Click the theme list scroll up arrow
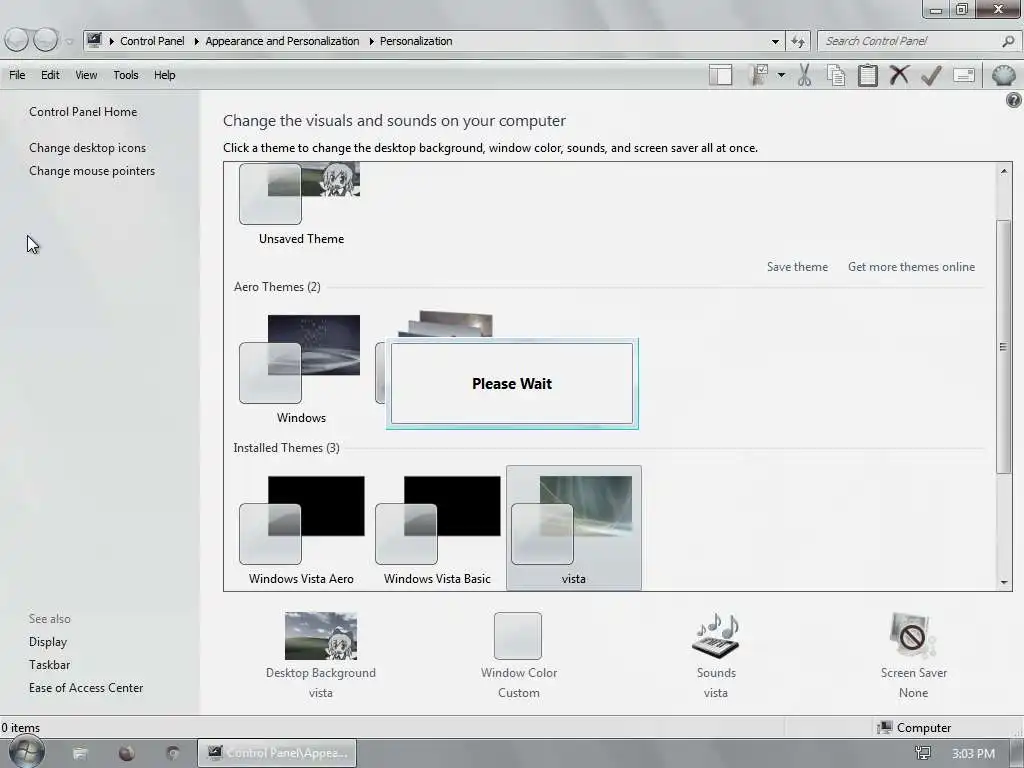Screen dimensions: 1024x768 click(1004, 171)
